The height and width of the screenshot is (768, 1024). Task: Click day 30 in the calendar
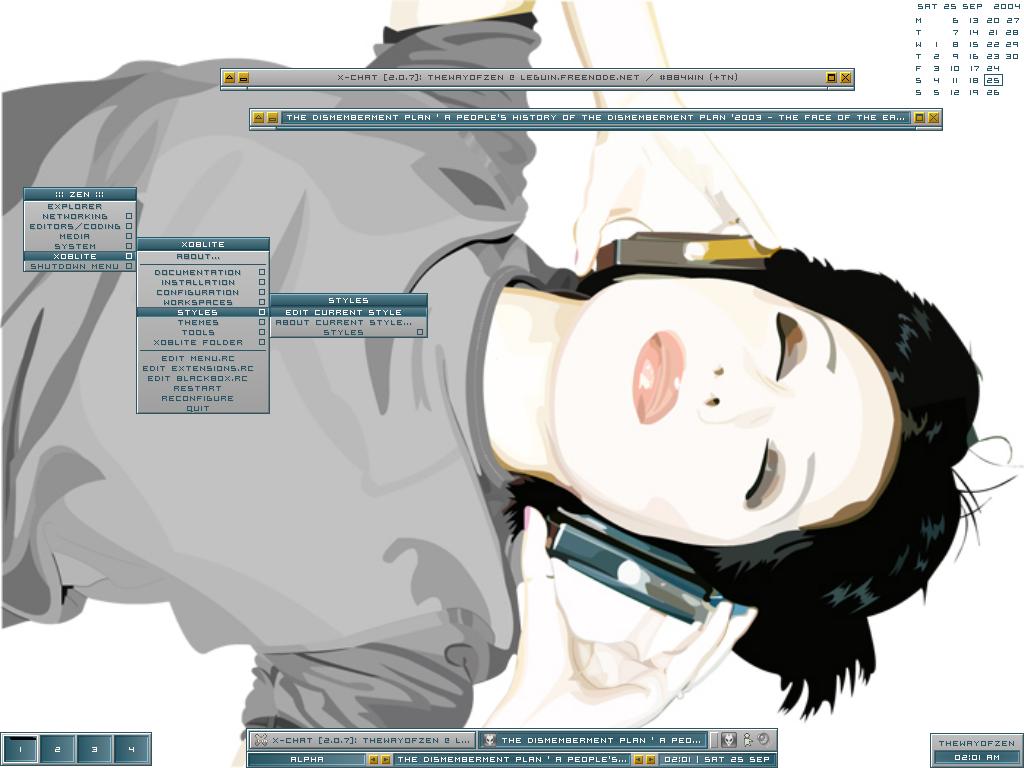[x=1012, y=56]
